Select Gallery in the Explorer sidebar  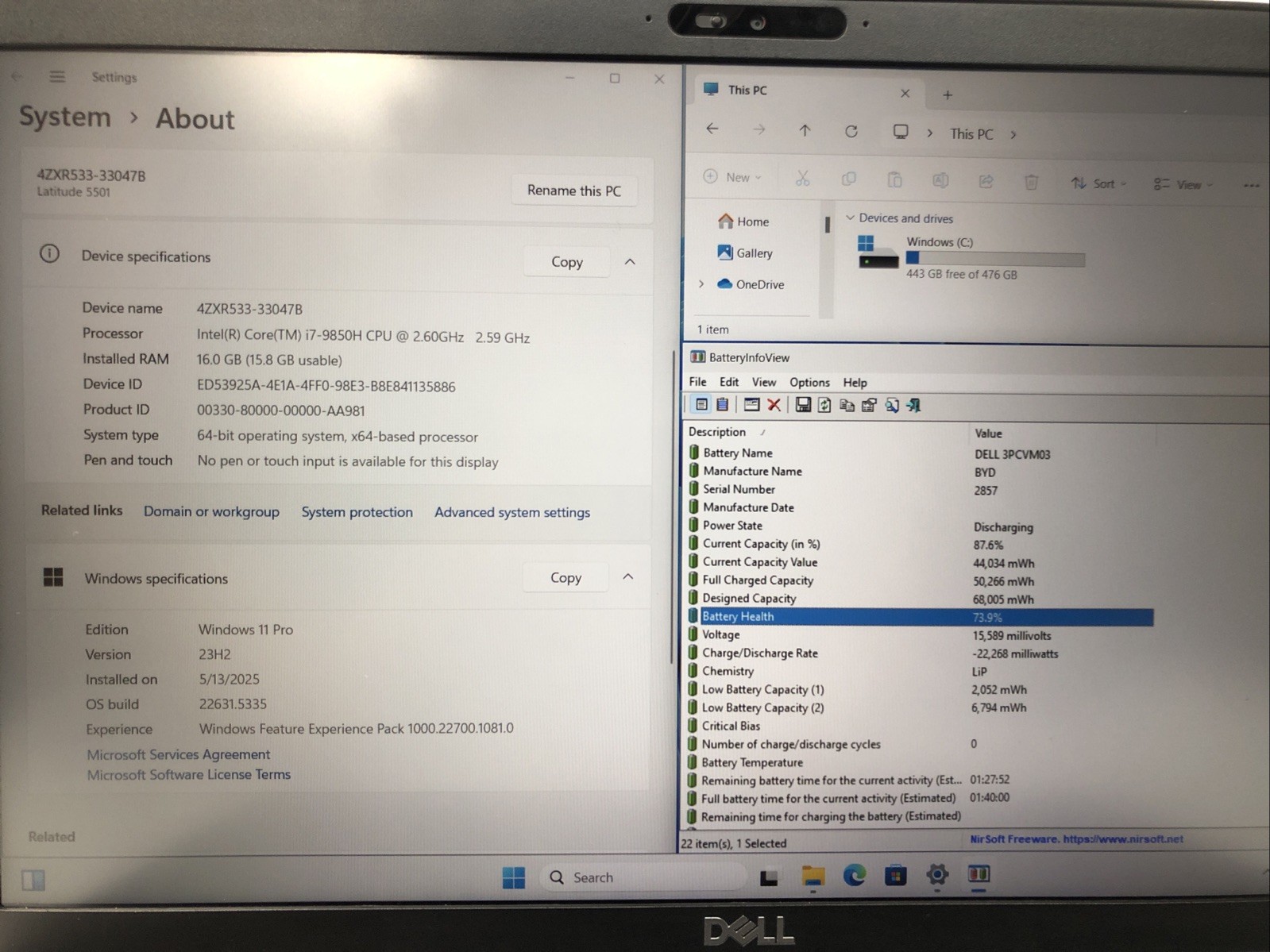pos(745,252)
